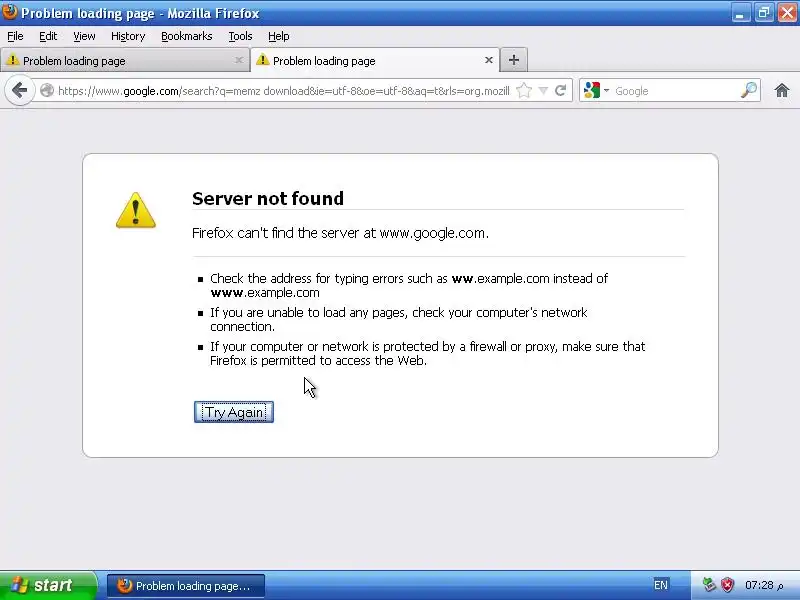Bookmark this page with the star icon

(x=524, y=91)
